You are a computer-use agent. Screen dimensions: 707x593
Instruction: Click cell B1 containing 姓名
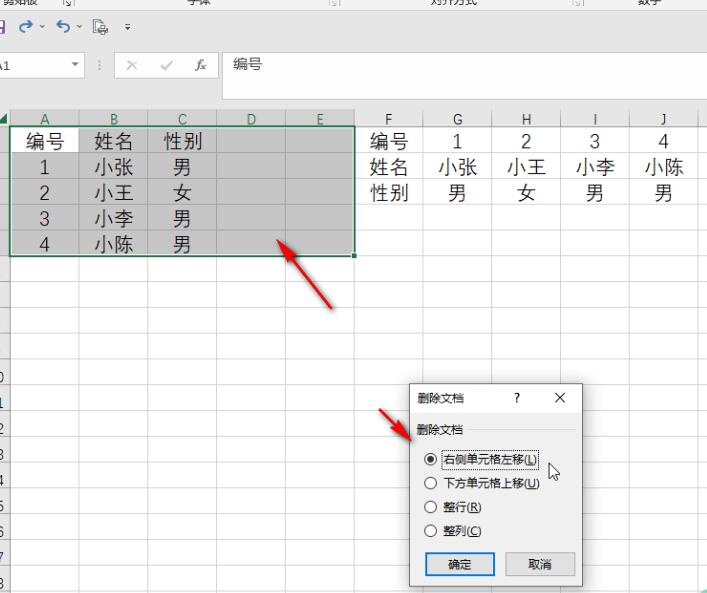coord(114,140)
